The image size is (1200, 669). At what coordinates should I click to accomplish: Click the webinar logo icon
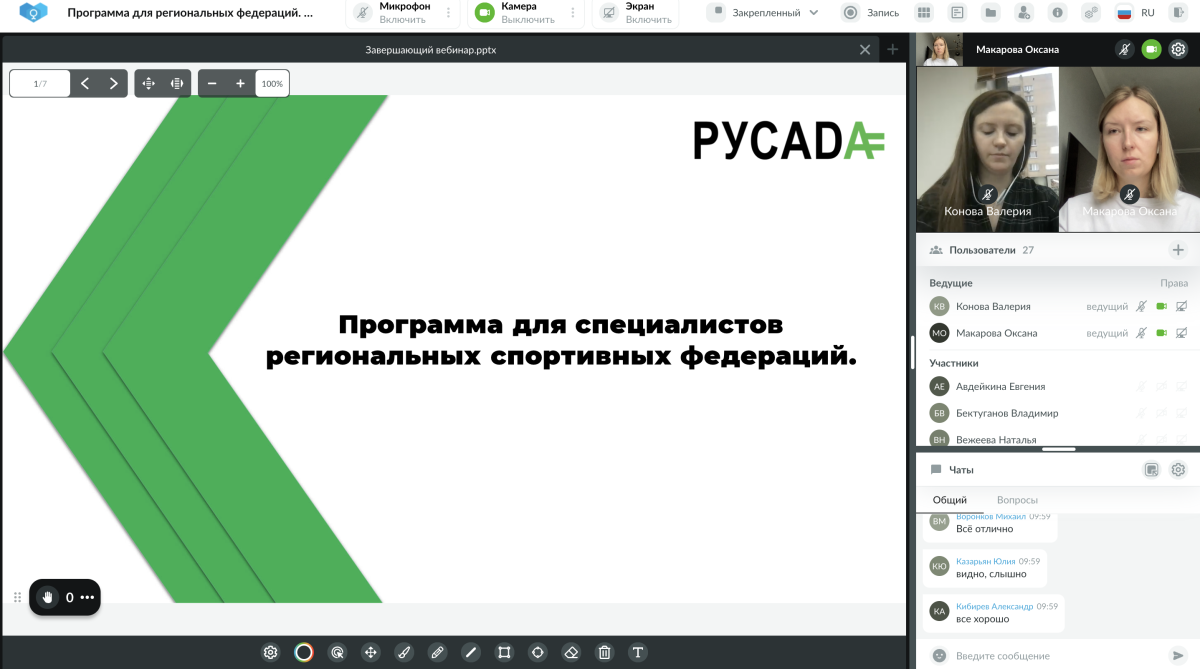(x=33, y=13)
